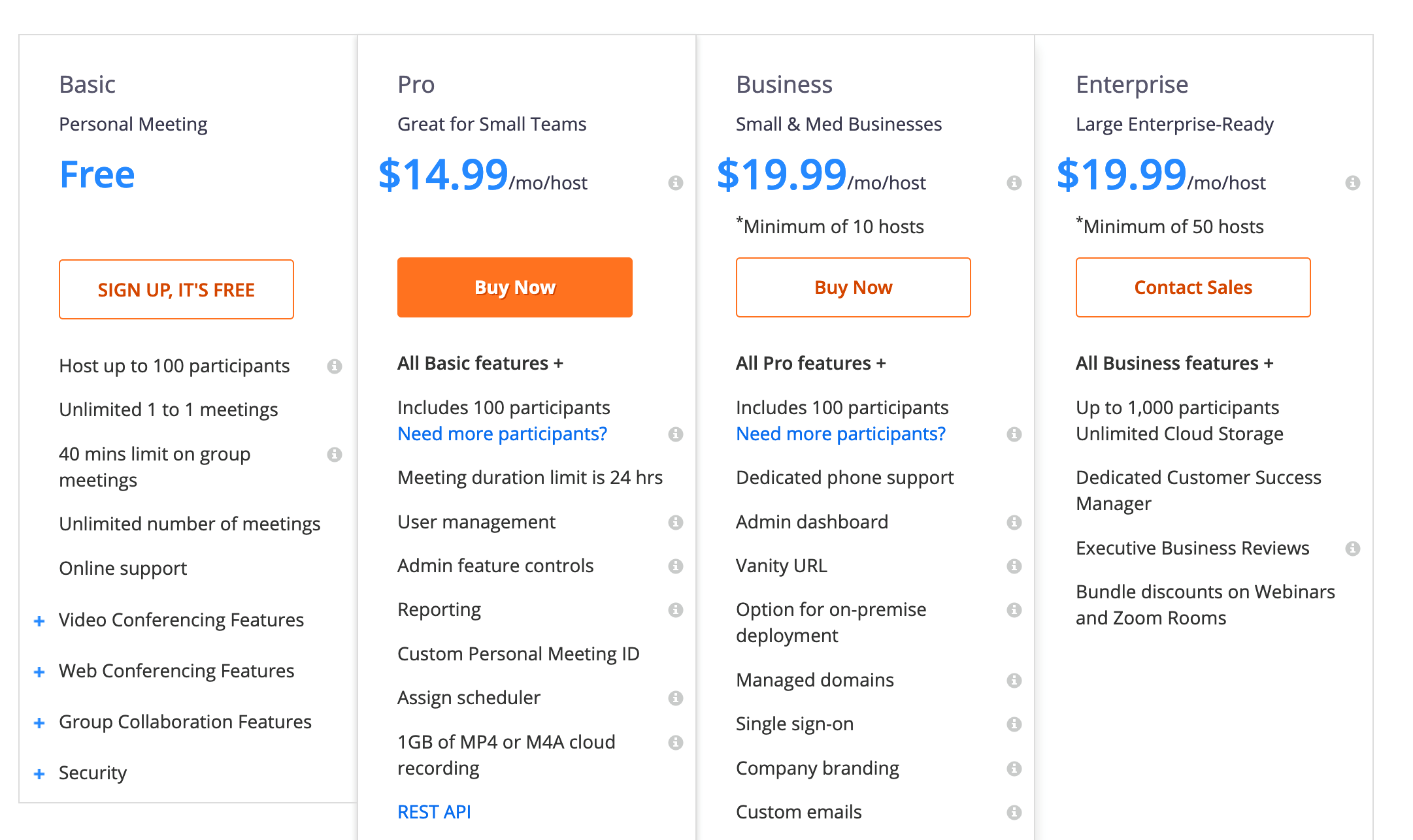Screen dimensions: 1413x840
Task: Click info icon for 1GB cloud recording
Action: pos(676,743)
